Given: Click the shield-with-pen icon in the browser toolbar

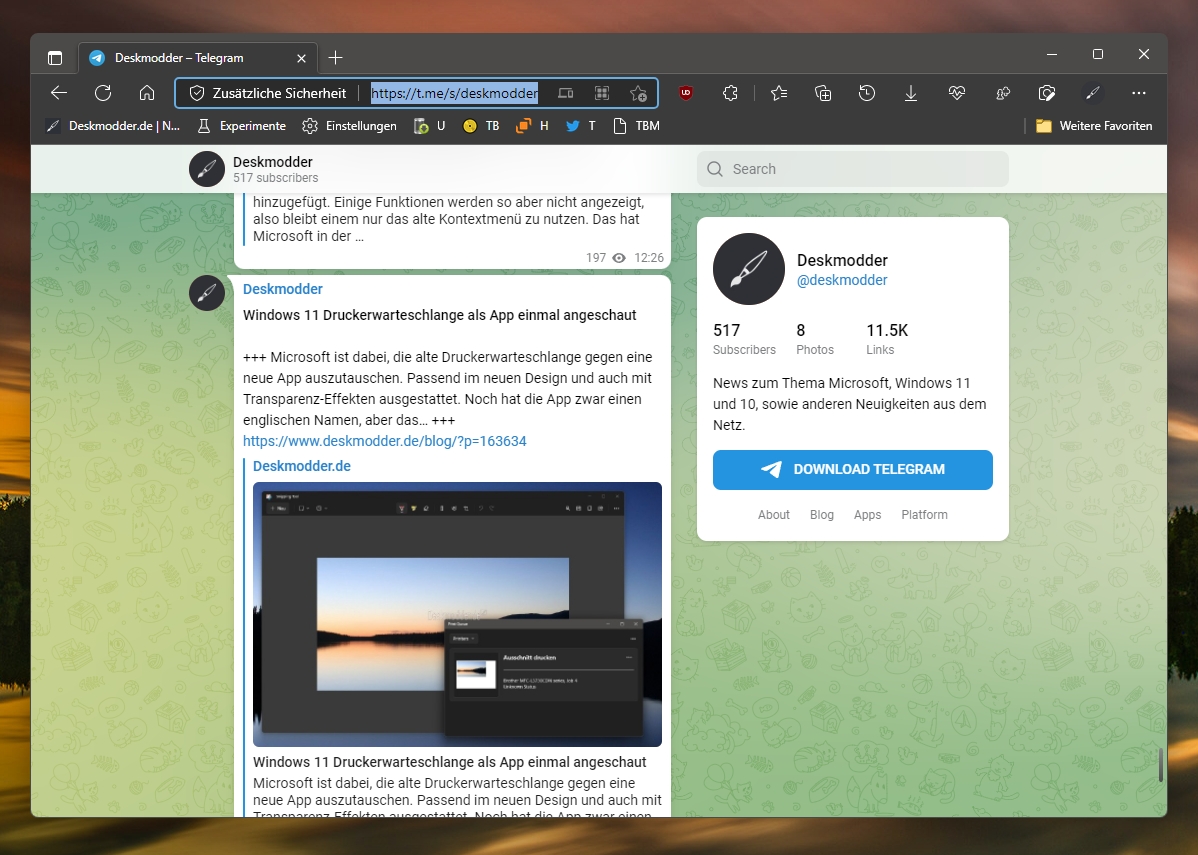Looking at the screenshot, I should (1047, 93).
